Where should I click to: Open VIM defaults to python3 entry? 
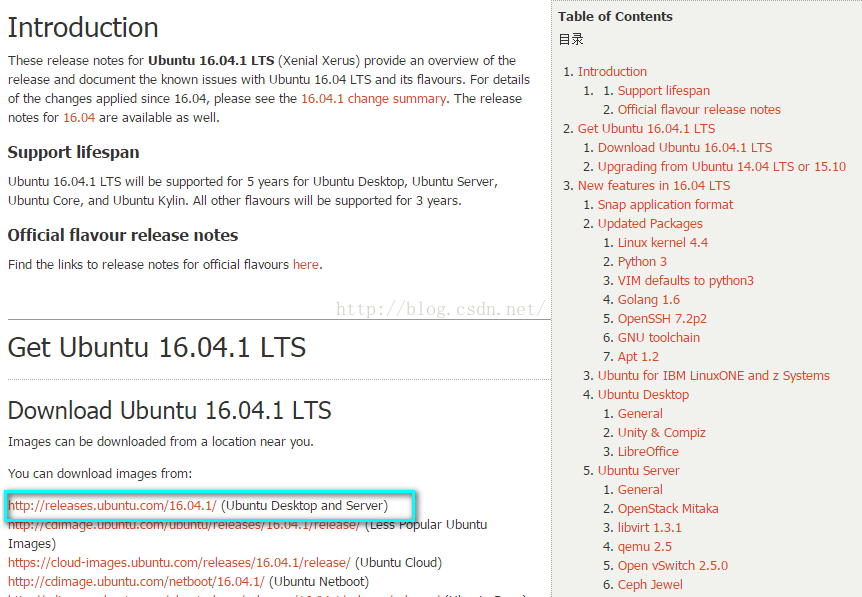(686, 280)
